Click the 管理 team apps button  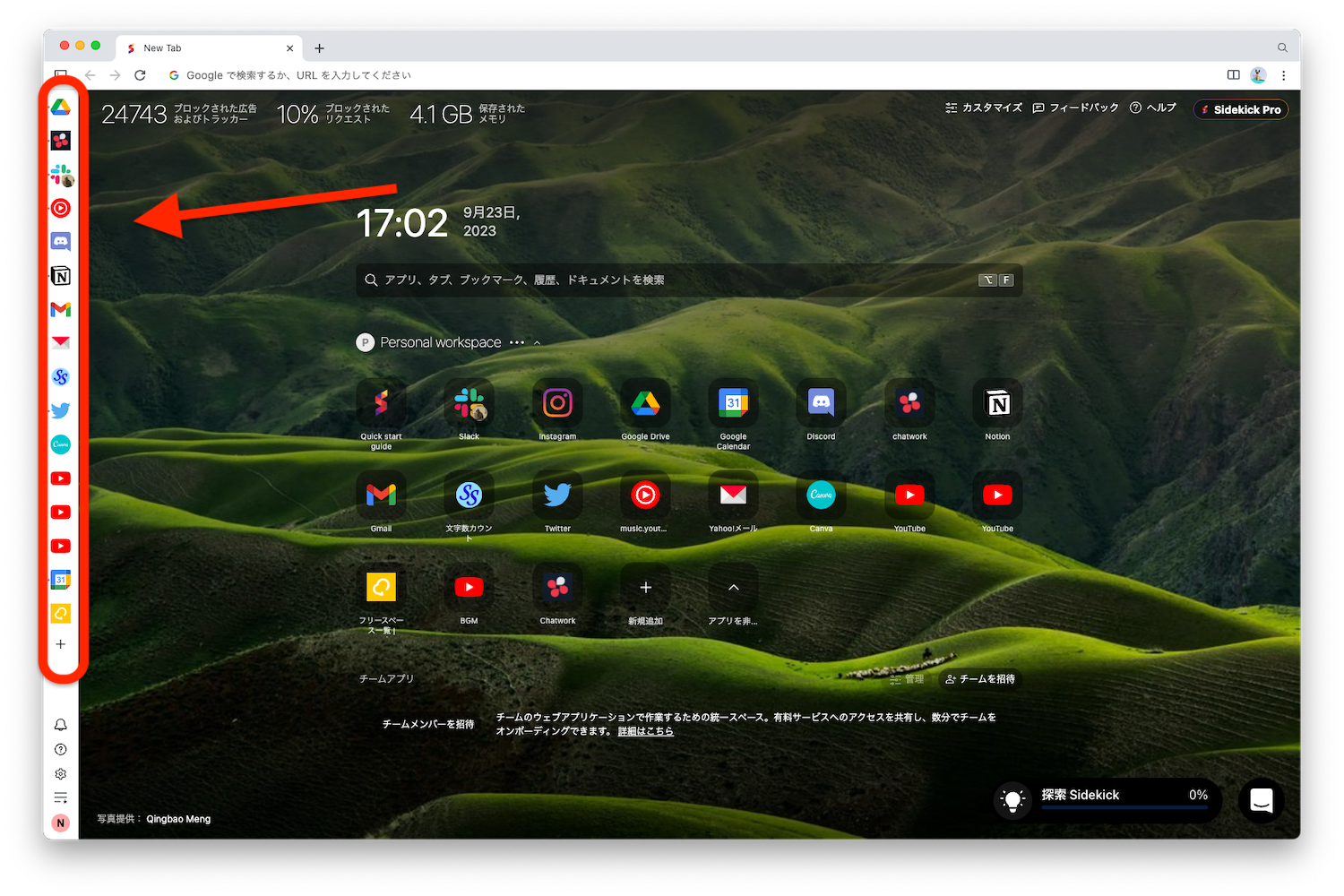[x=906, y=679]
